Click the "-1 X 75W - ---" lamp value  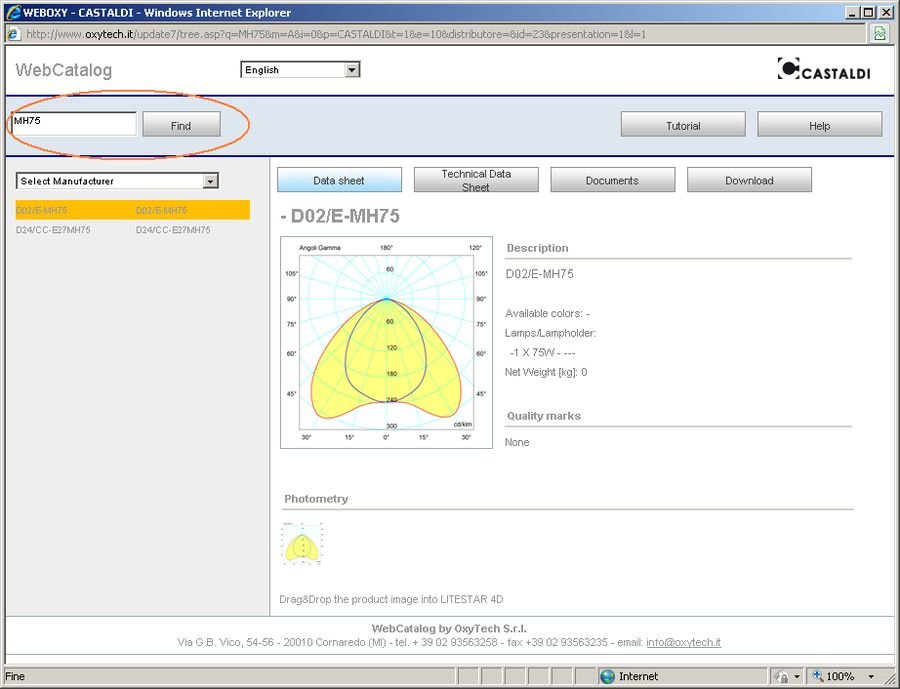[x=542, y=353]
